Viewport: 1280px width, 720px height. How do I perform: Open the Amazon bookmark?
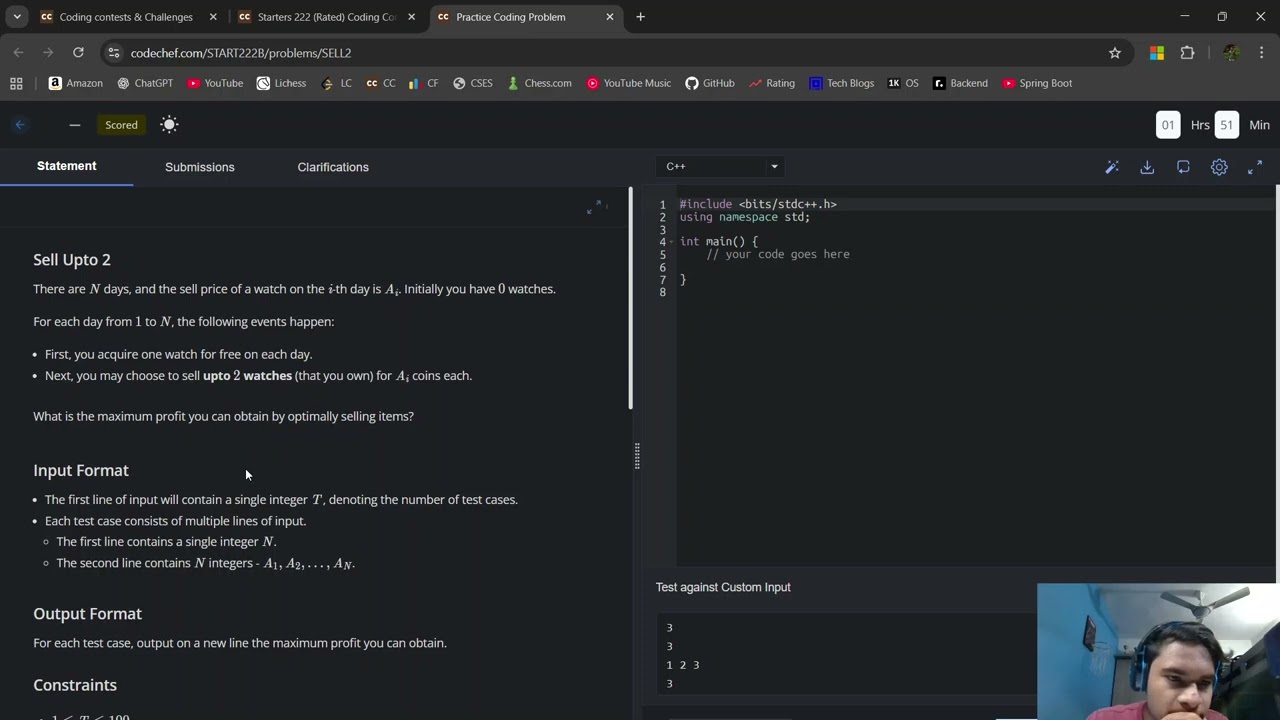tap(76, 83)
